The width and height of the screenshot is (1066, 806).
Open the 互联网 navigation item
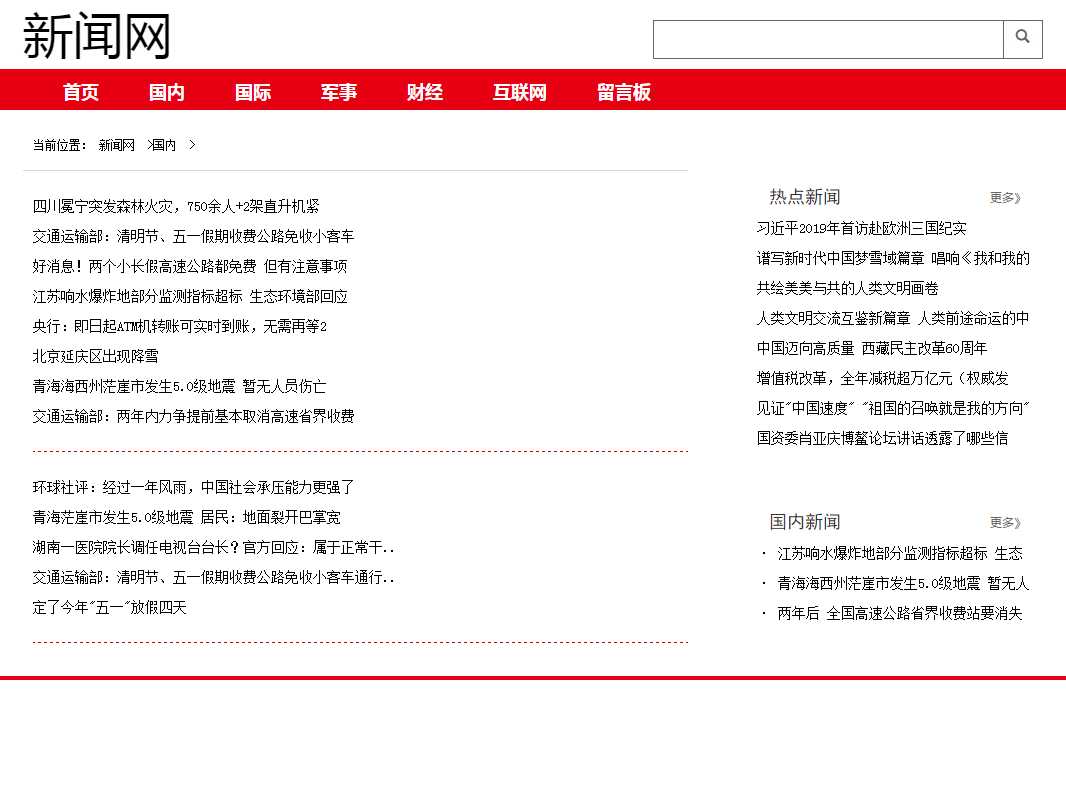point(520,92)
